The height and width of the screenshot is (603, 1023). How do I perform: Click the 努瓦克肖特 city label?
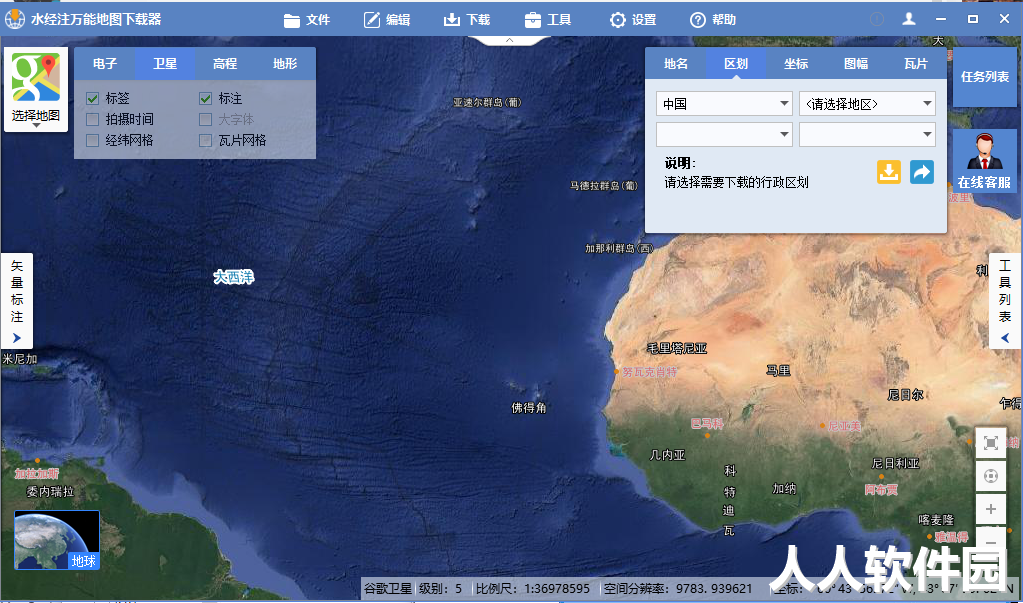[649, 372]
